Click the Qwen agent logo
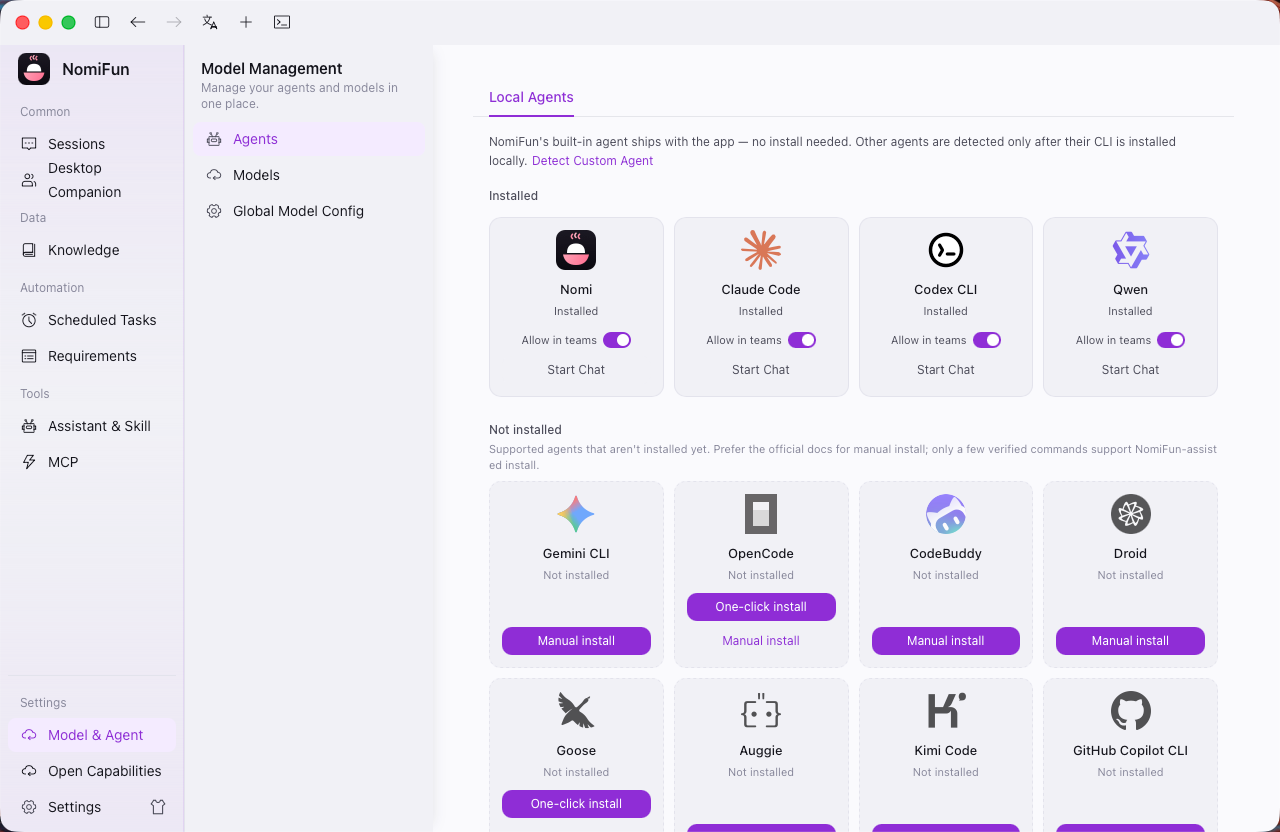 [1130, 250]
